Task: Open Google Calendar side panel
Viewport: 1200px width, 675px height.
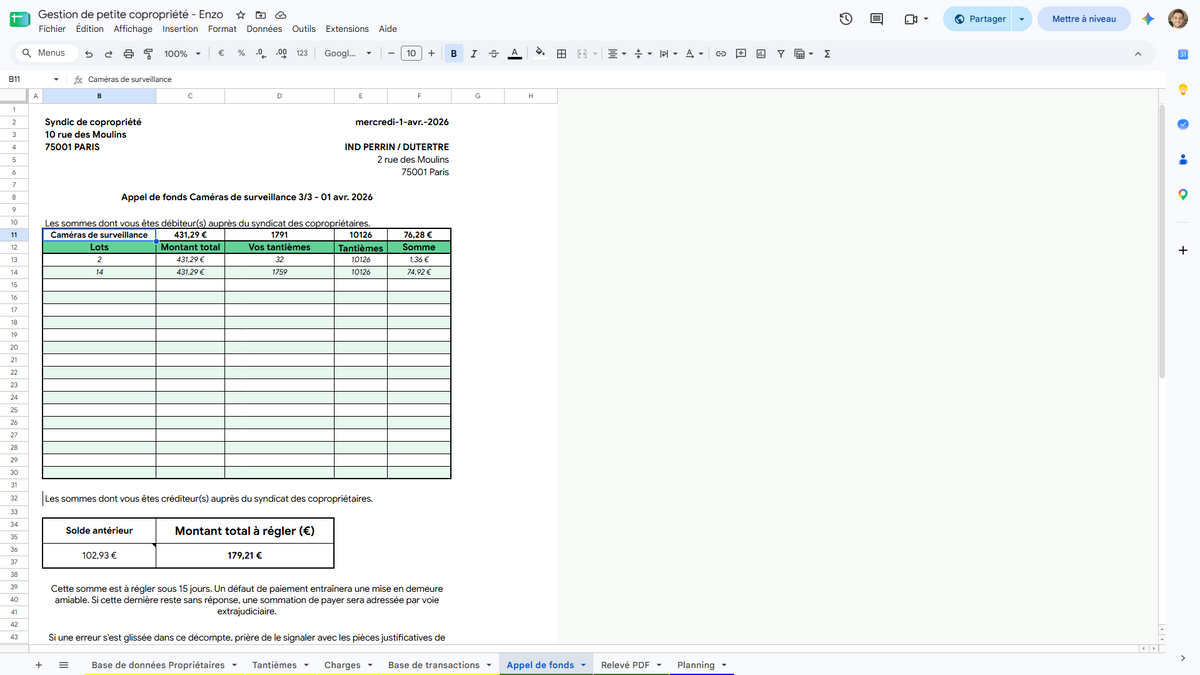Action: (1182, 54)
